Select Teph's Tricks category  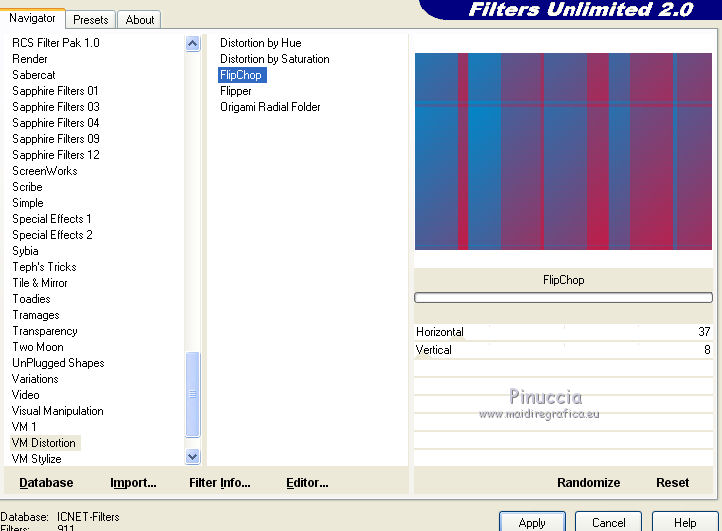click(44, 267)
